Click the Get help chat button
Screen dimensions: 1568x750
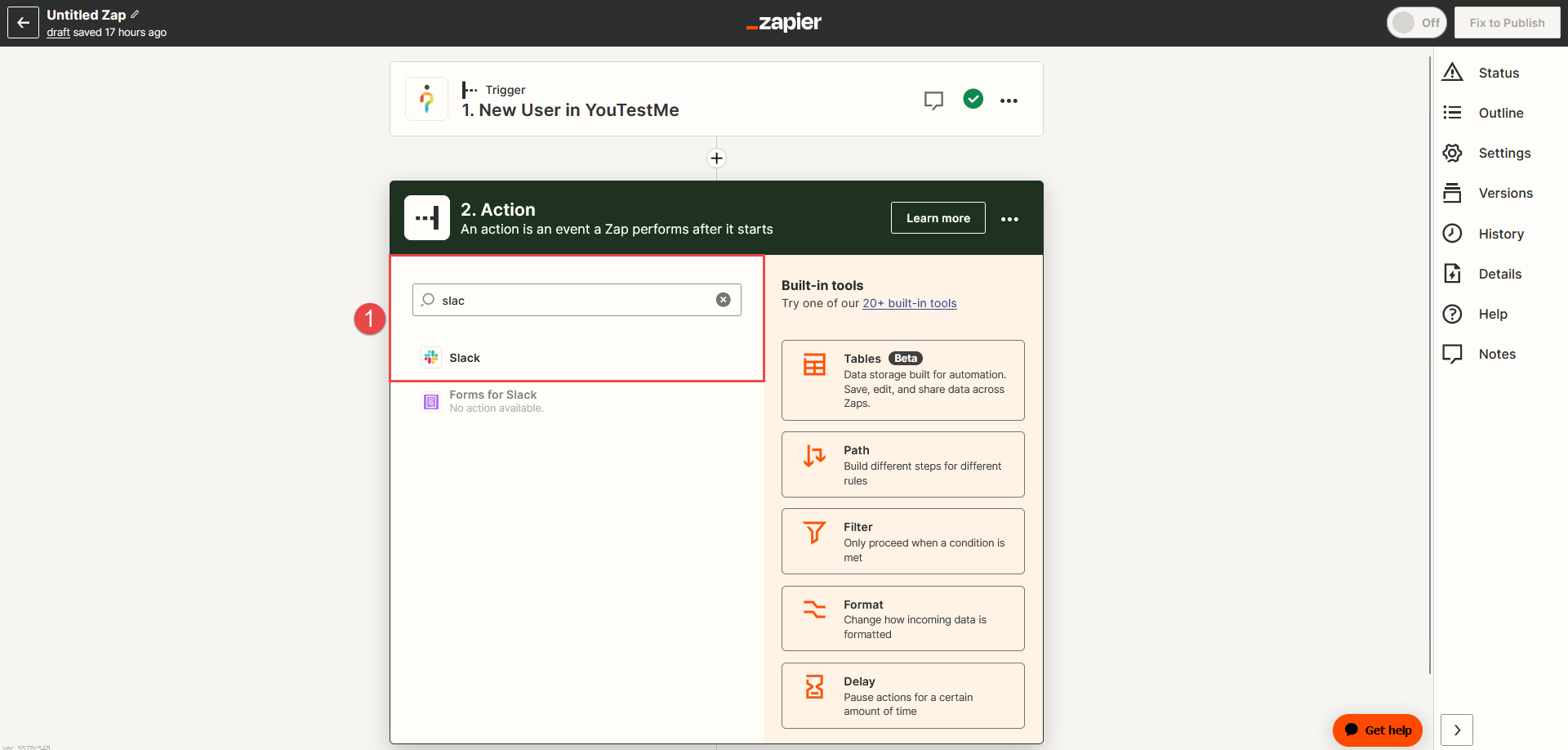1378,730
